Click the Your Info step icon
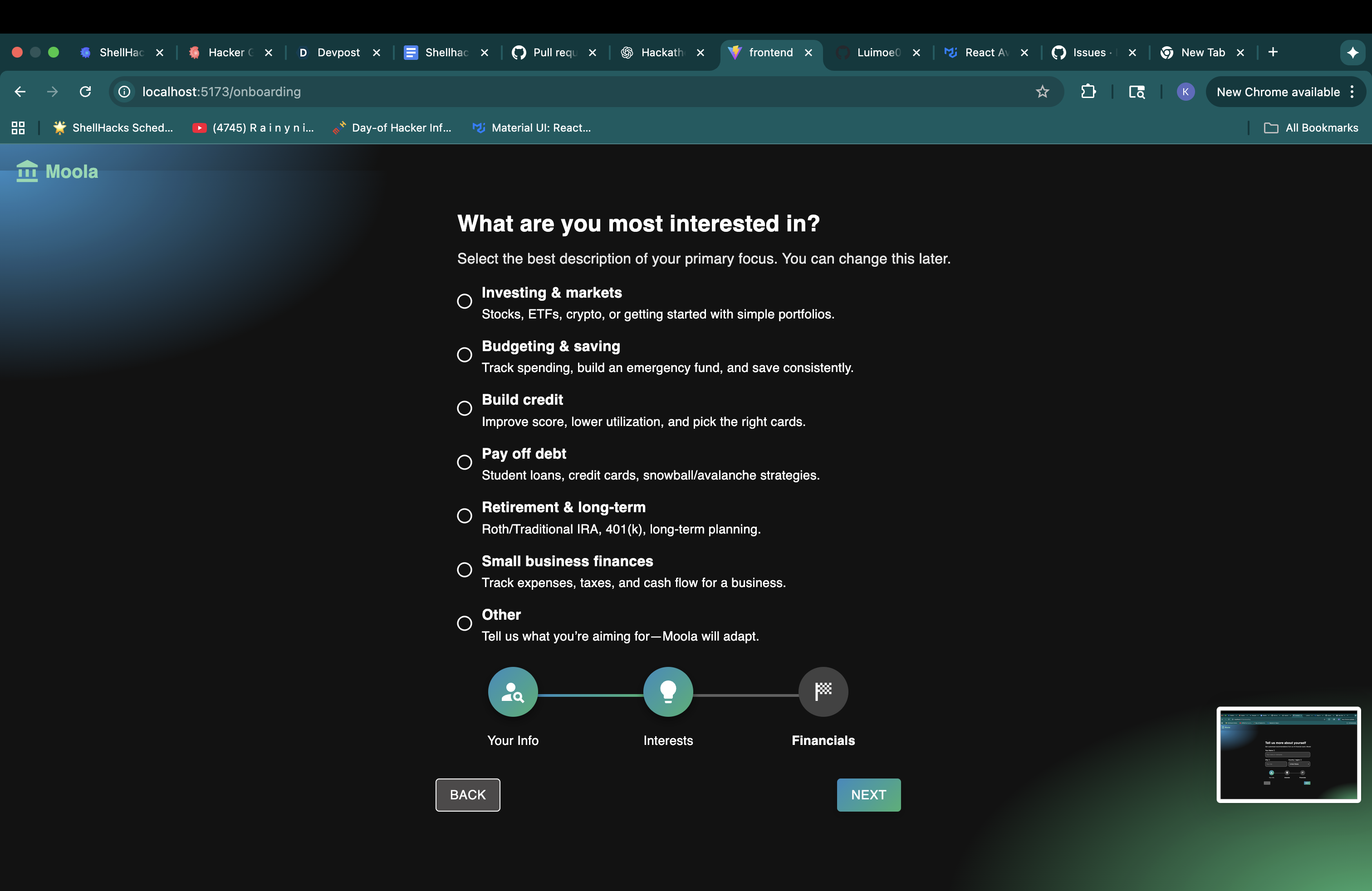Viewport: 1372px width, 891px height. coord(513,691)
